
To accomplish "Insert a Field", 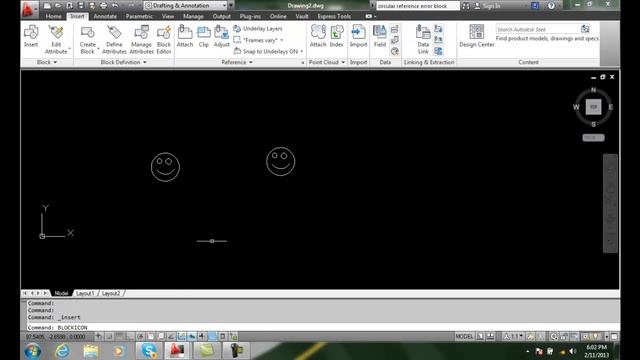I will 380,36.
